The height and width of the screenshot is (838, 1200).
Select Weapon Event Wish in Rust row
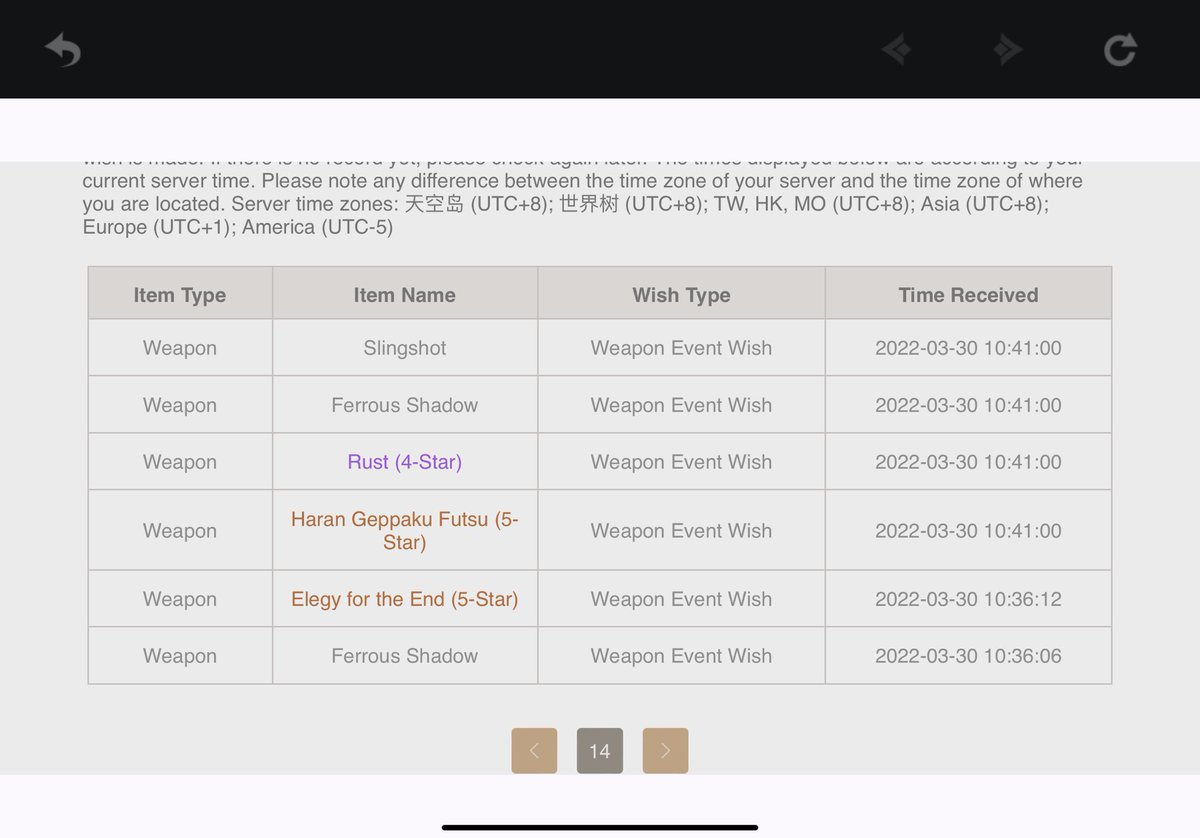tap(681, 462)
